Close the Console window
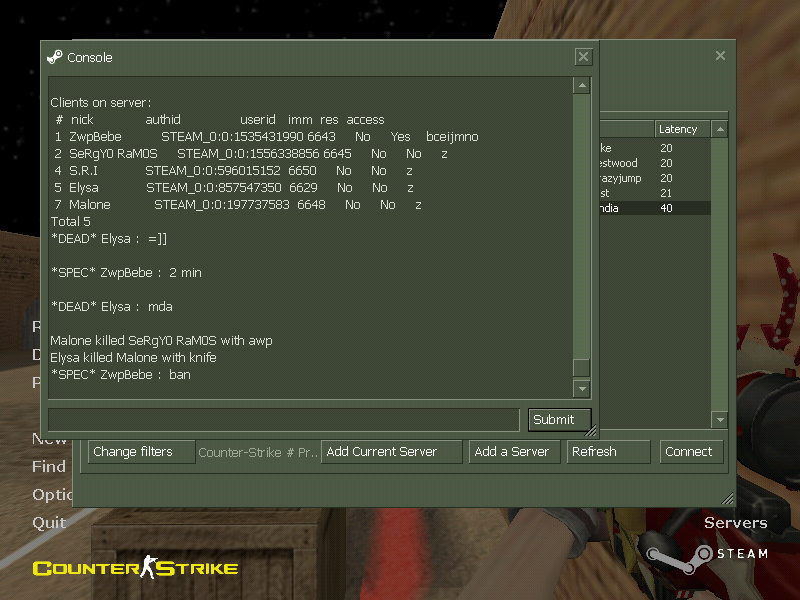This screenshot has width=800, height=600. click(583, 57)
